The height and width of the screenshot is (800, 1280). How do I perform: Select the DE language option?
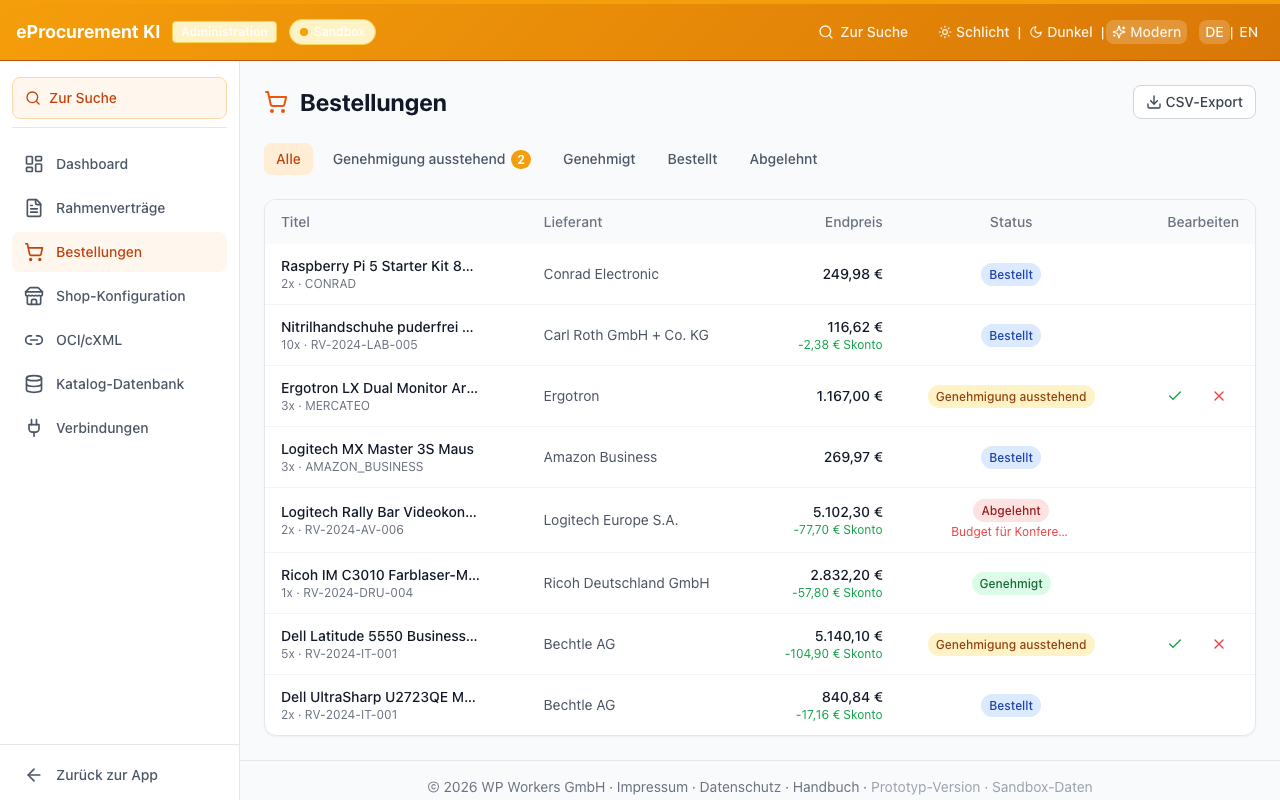pyautogui.click(x=1214, y=32)
